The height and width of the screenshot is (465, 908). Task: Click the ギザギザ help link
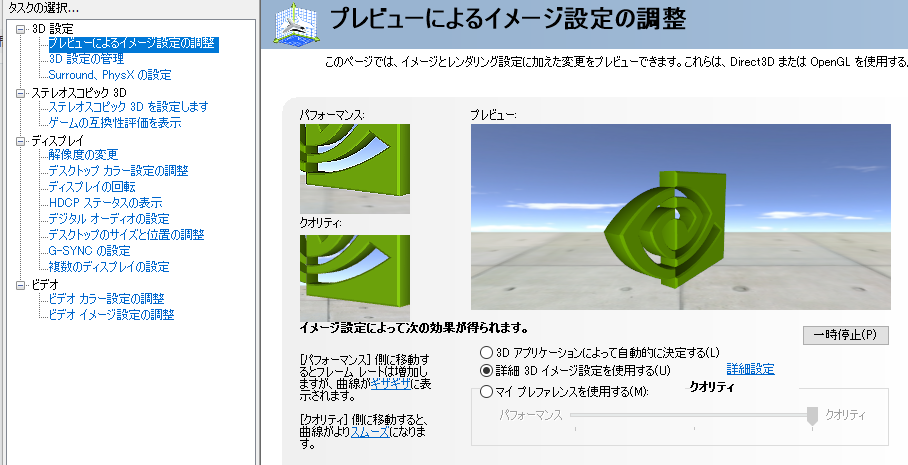click(x=391, y=384)
